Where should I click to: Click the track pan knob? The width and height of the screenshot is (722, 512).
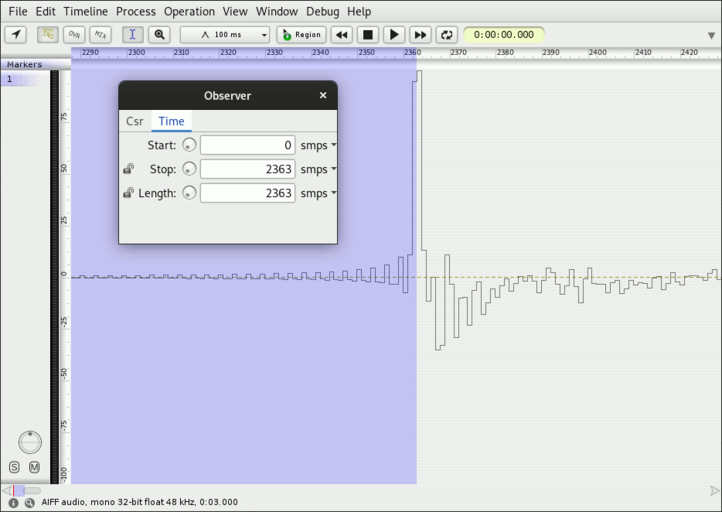click(30, 441)
